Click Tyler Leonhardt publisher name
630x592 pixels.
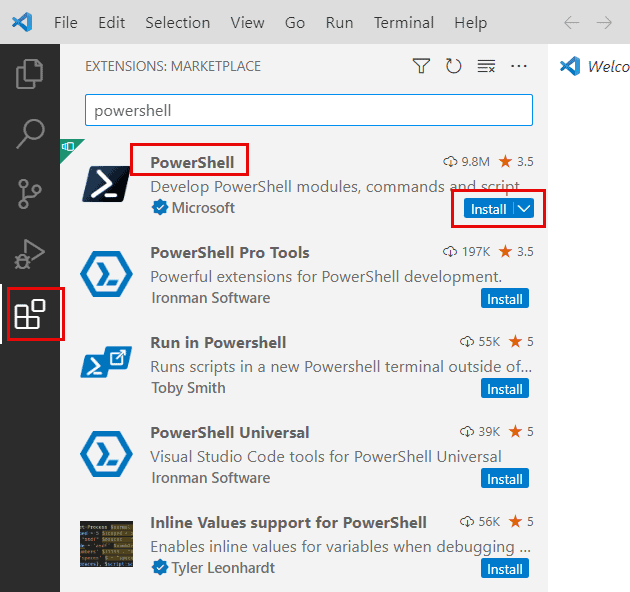coord(223,568)
